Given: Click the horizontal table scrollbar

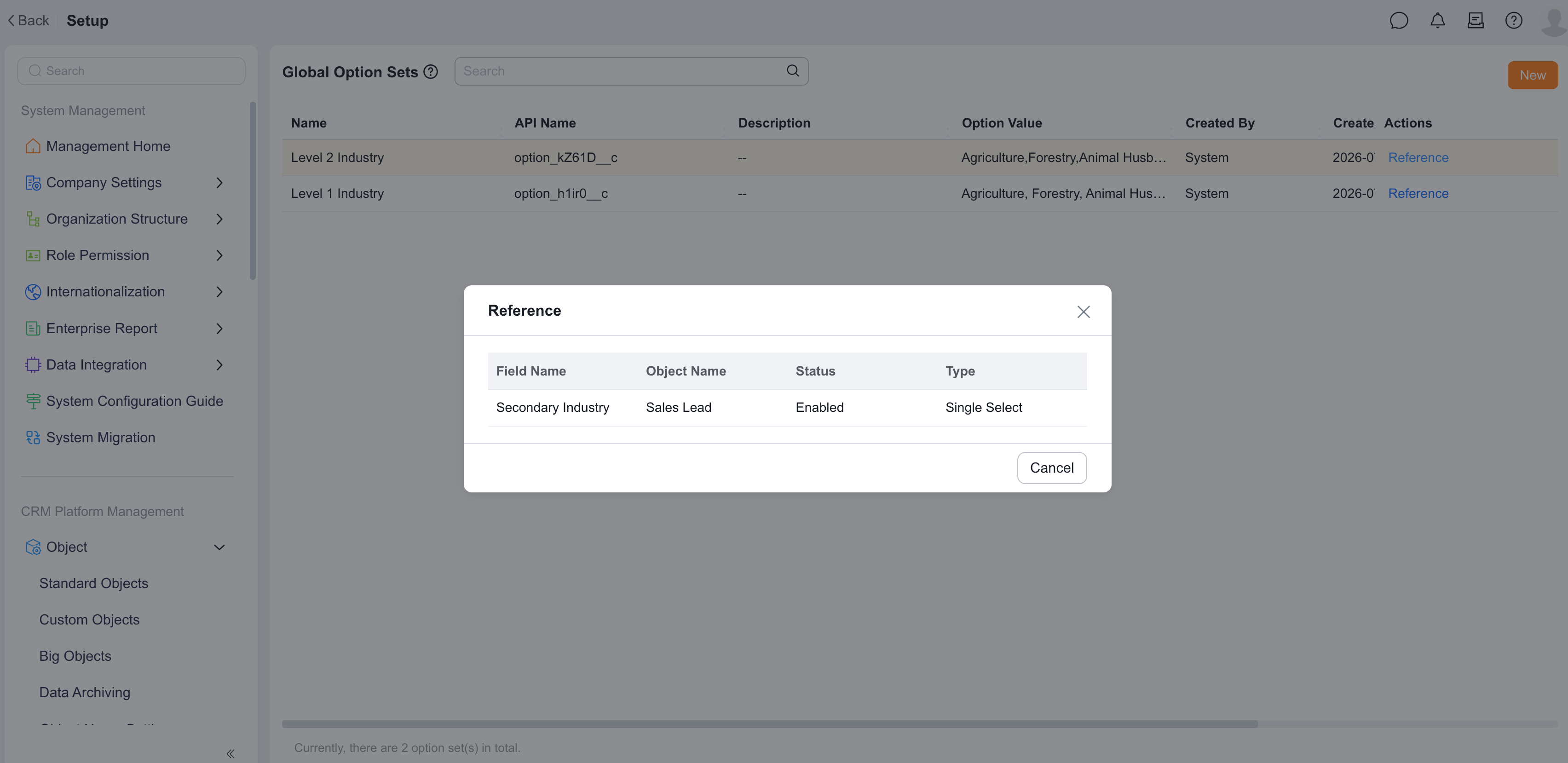Looking at the screenshot, I should point(769,724).
